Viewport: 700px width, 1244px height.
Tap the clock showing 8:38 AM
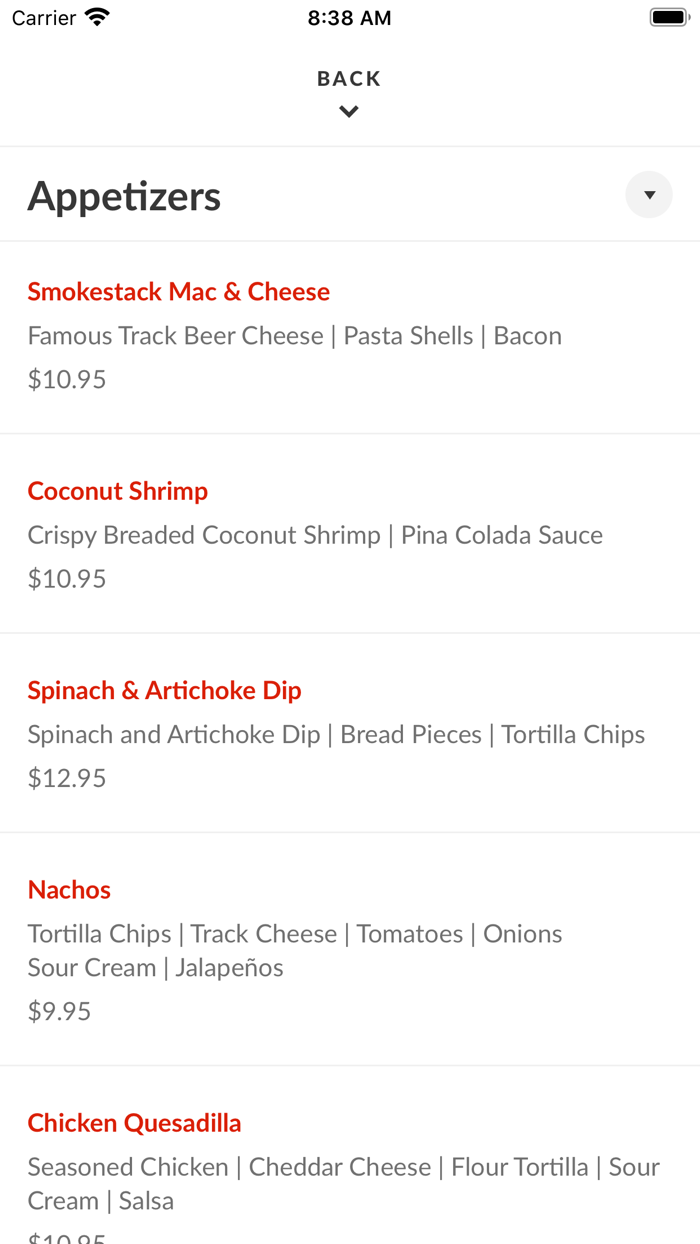click(349, 16)
